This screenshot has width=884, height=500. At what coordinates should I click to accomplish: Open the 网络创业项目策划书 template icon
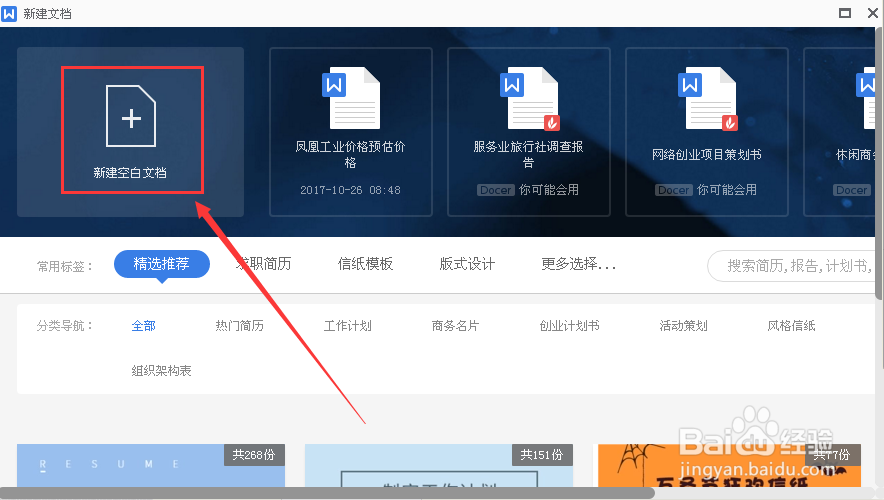(x=707, y=98)
